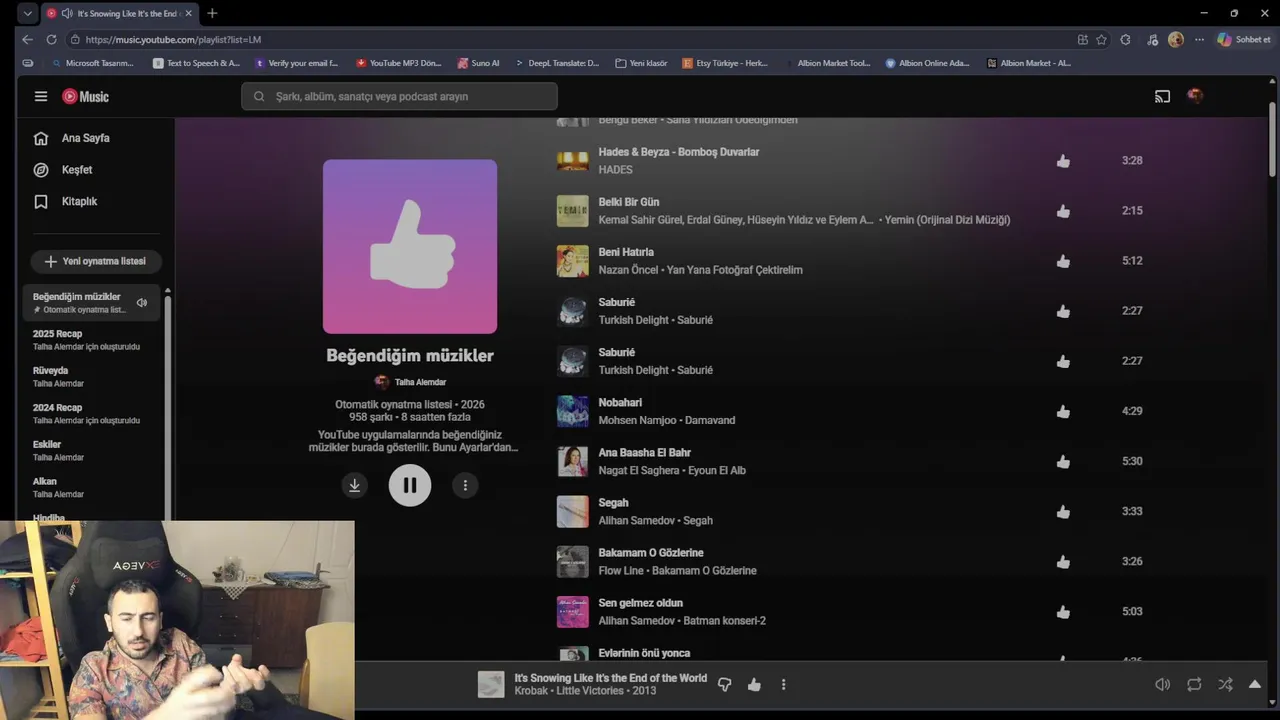Click song title Evlerinin önü yonca
The height and width of the screenshot is (720, 1280).
tap(644, 653)
